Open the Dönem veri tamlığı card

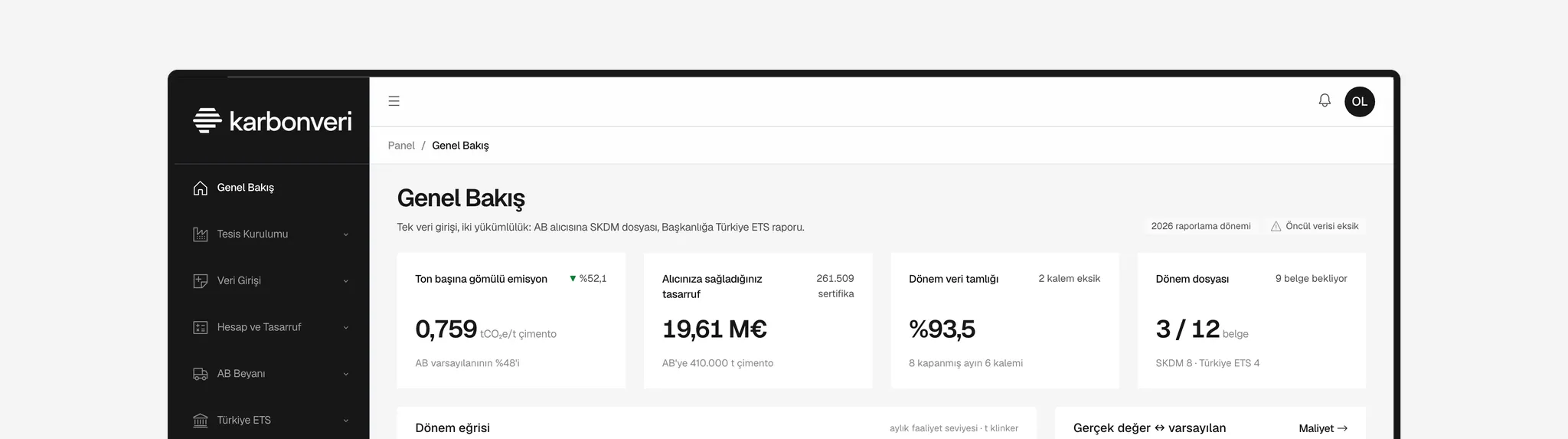click(1004, 320)
